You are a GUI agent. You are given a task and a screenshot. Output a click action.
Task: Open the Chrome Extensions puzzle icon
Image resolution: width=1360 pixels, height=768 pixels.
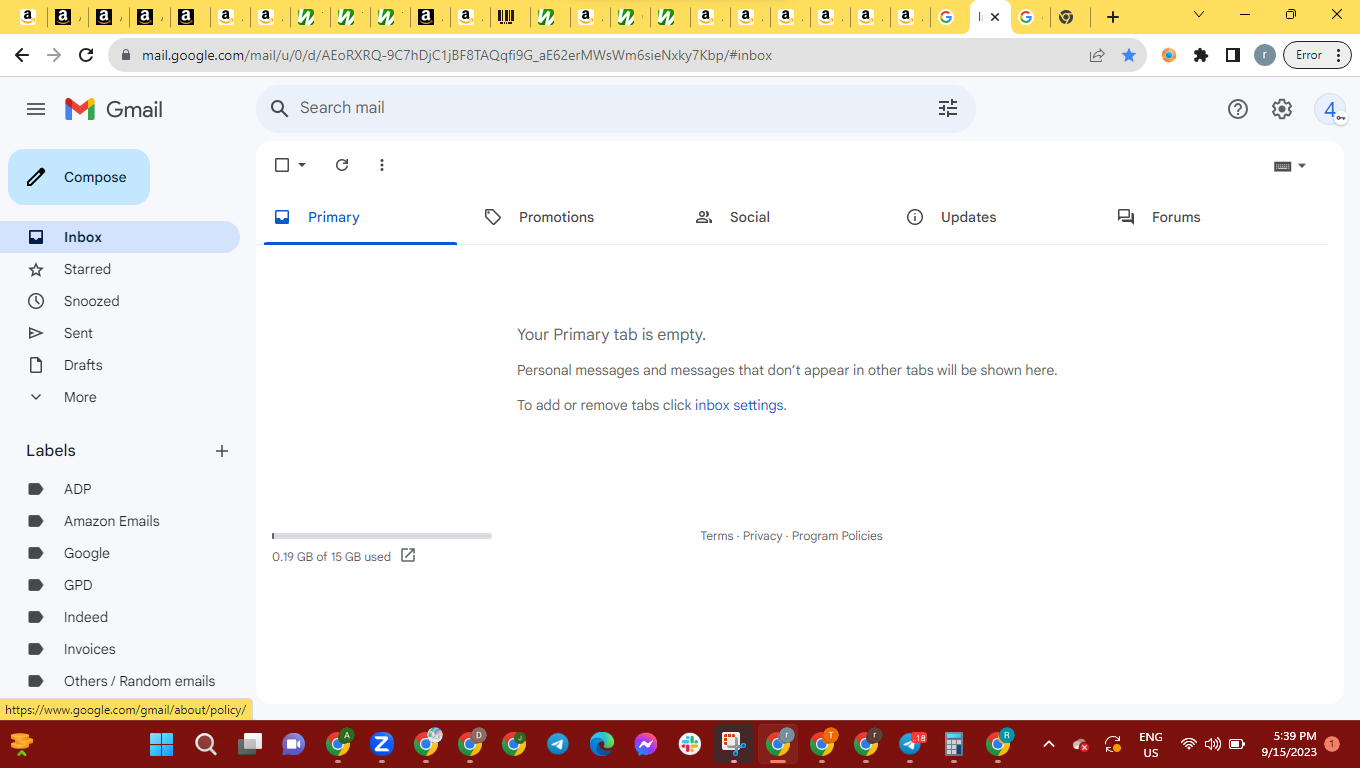click(x=1201, y=55)
